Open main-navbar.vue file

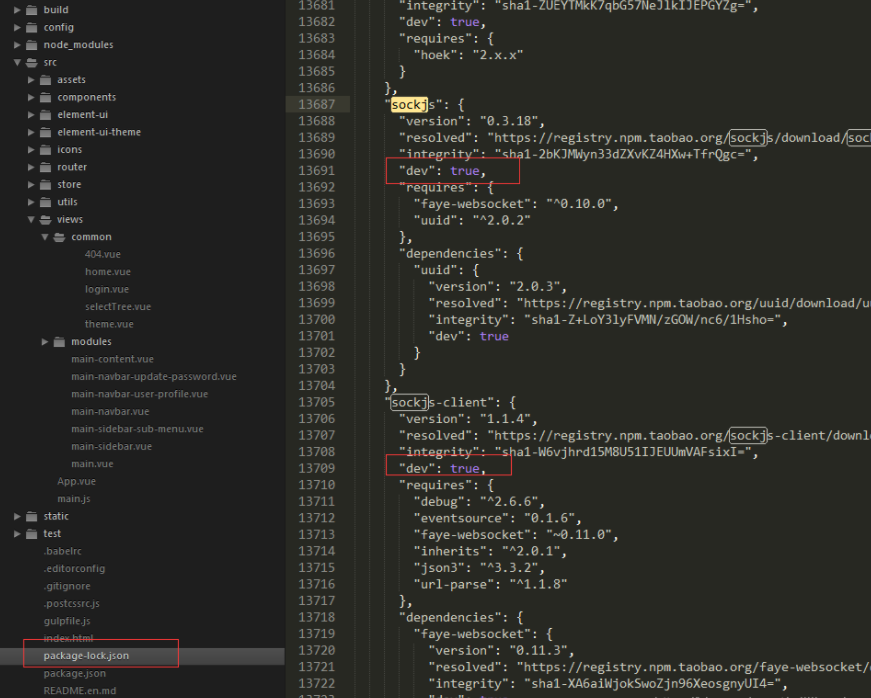click(x=110, y=411)
